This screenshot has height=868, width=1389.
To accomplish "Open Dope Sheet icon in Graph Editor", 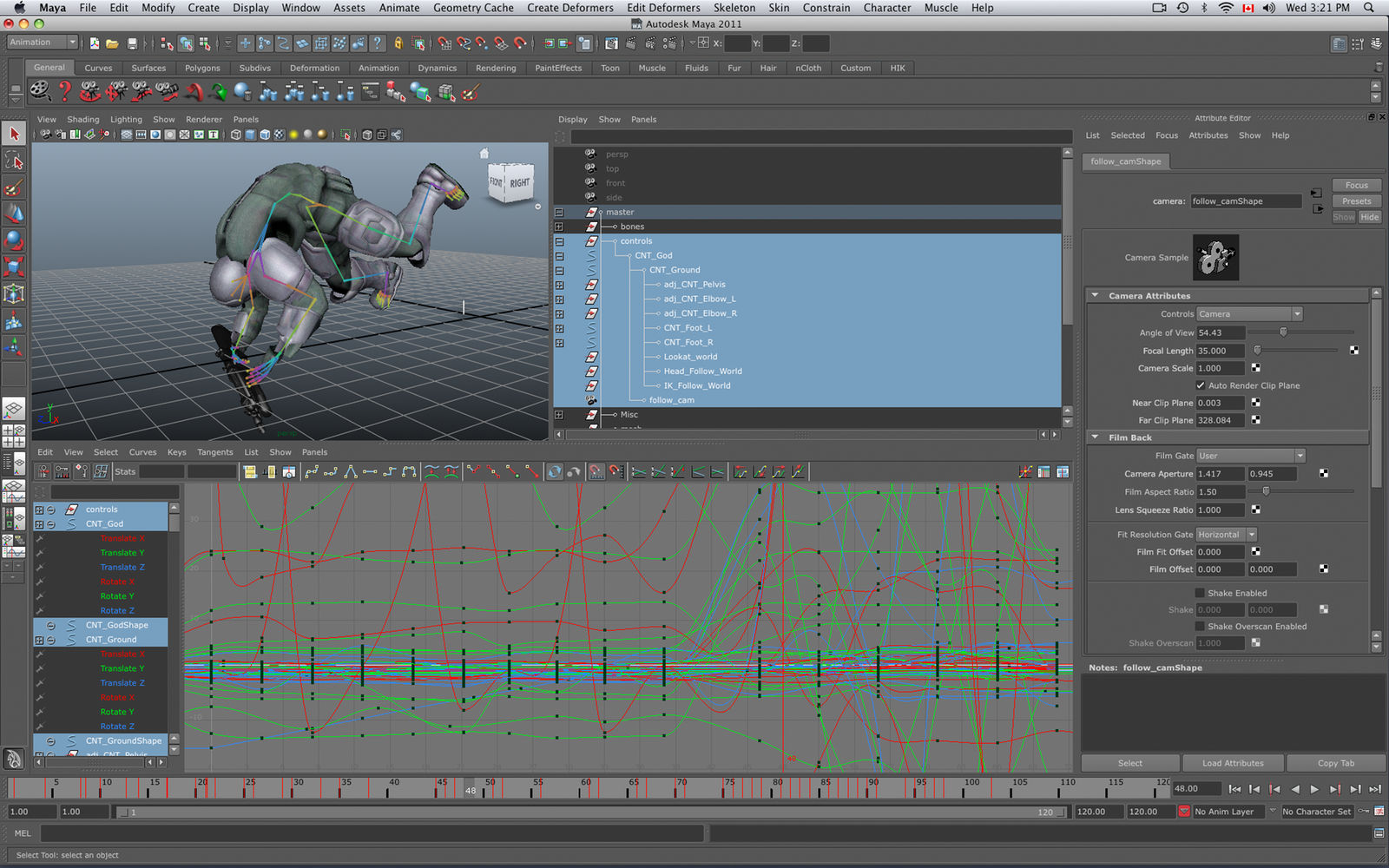I will coord(1043,471).
